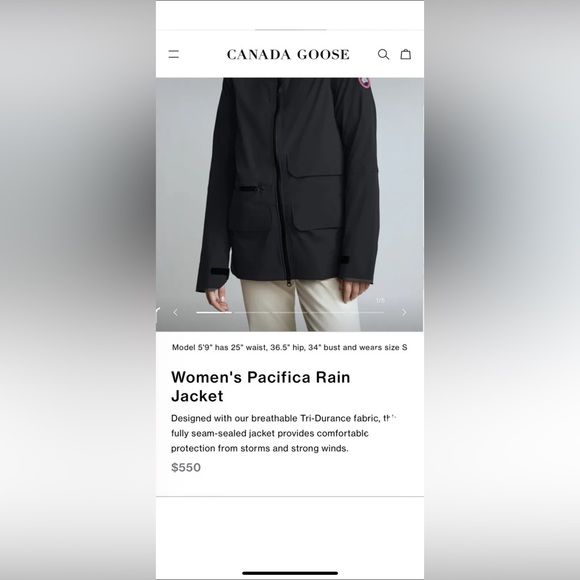Select the $550 price label

(x=186, y=467)
